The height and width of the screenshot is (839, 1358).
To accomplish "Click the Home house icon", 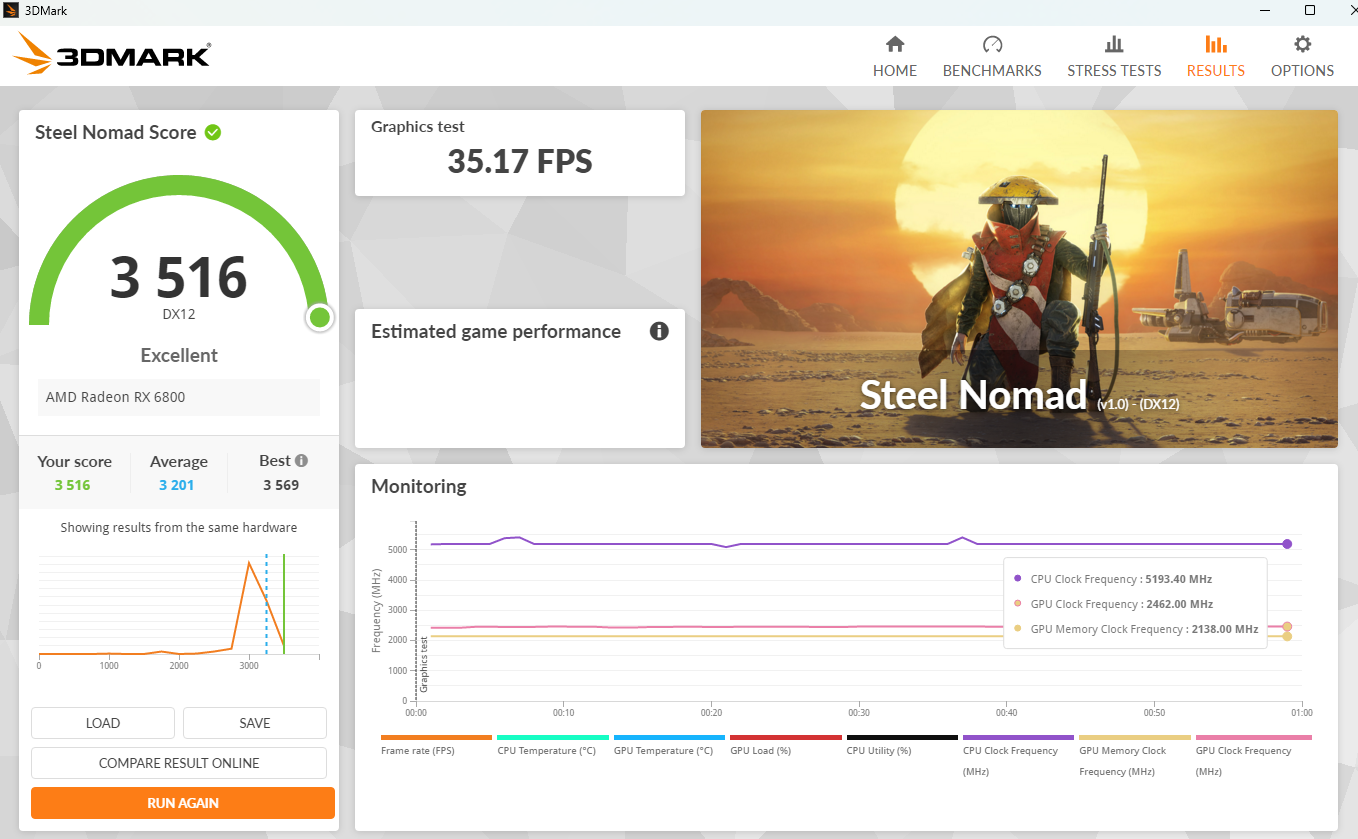I will pyautogui.click(x=895, y=44).
